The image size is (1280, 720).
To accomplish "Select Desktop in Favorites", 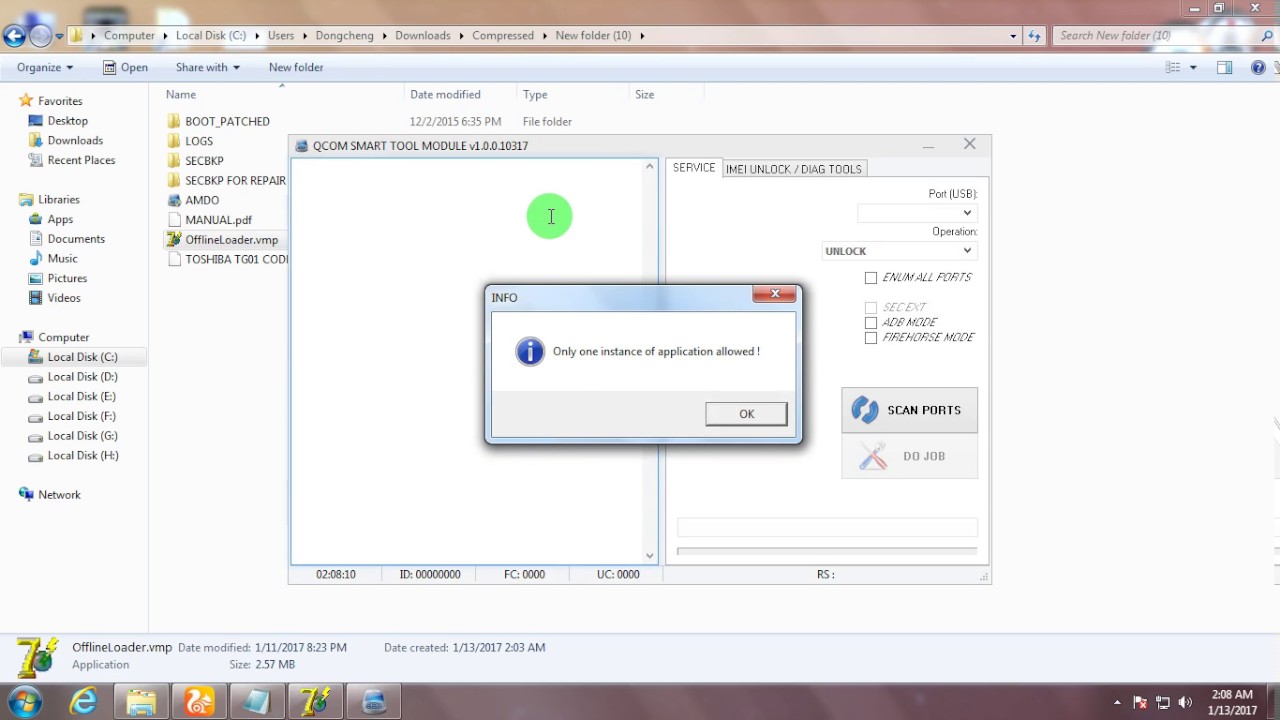I will (x=67, y=121).
